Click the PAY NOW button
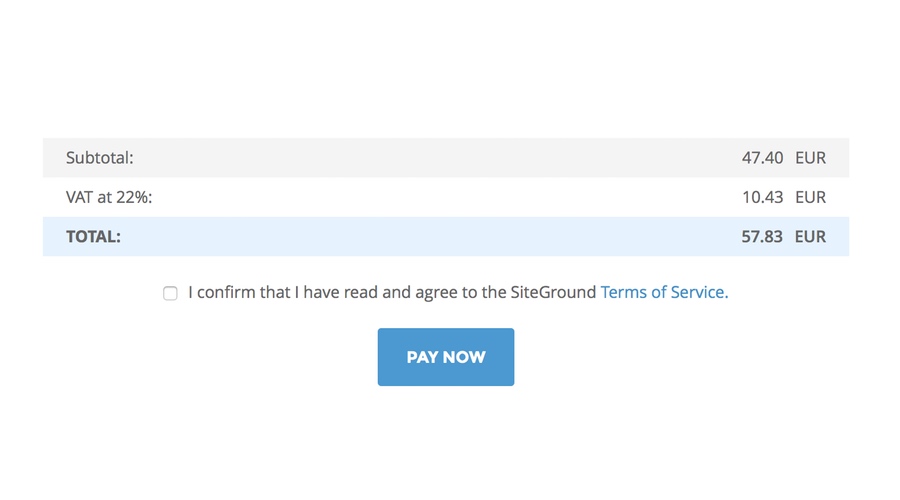Viewport: 900px width, 500px height. [x=446, y=357]
